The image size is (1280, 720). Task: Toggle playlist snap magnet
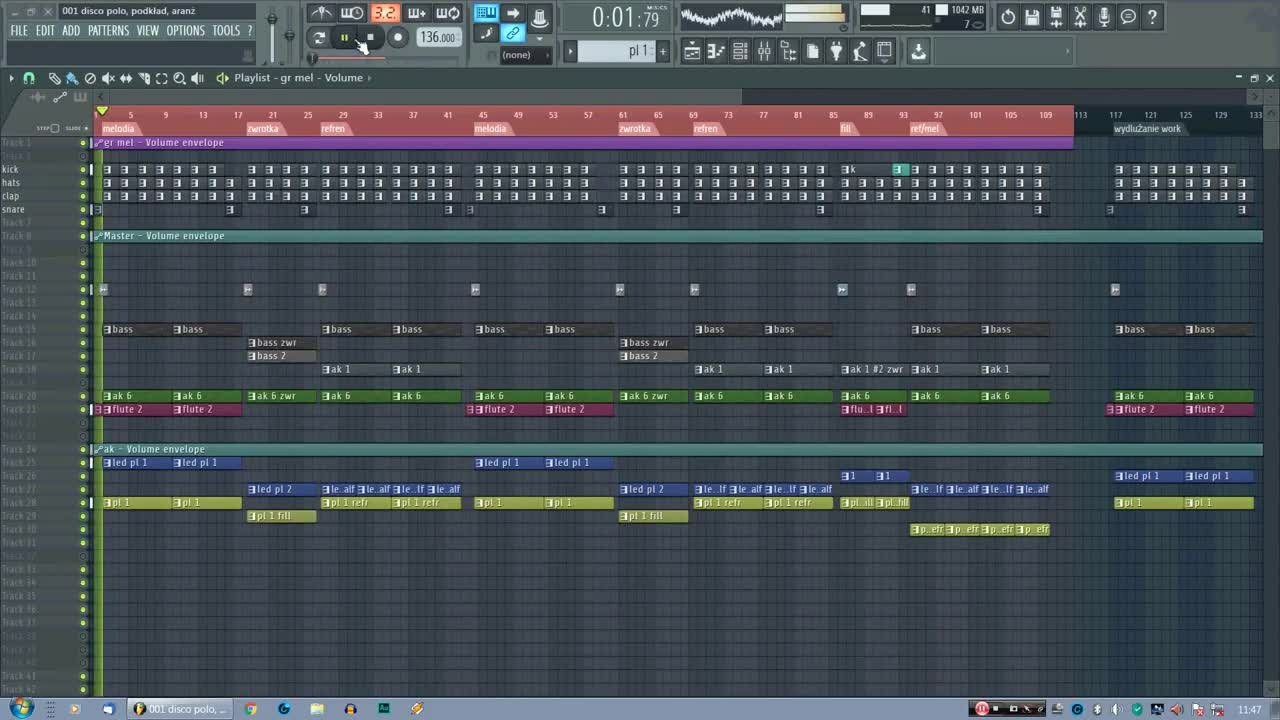pyautogui.click(x=29, y=78)
